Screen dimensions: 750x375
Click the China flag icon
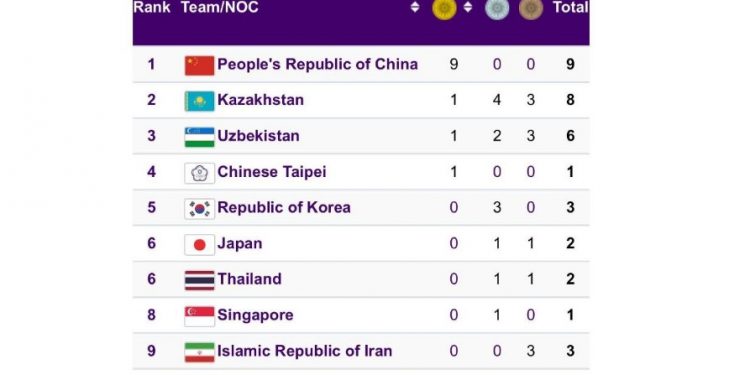tap(199, 66)
